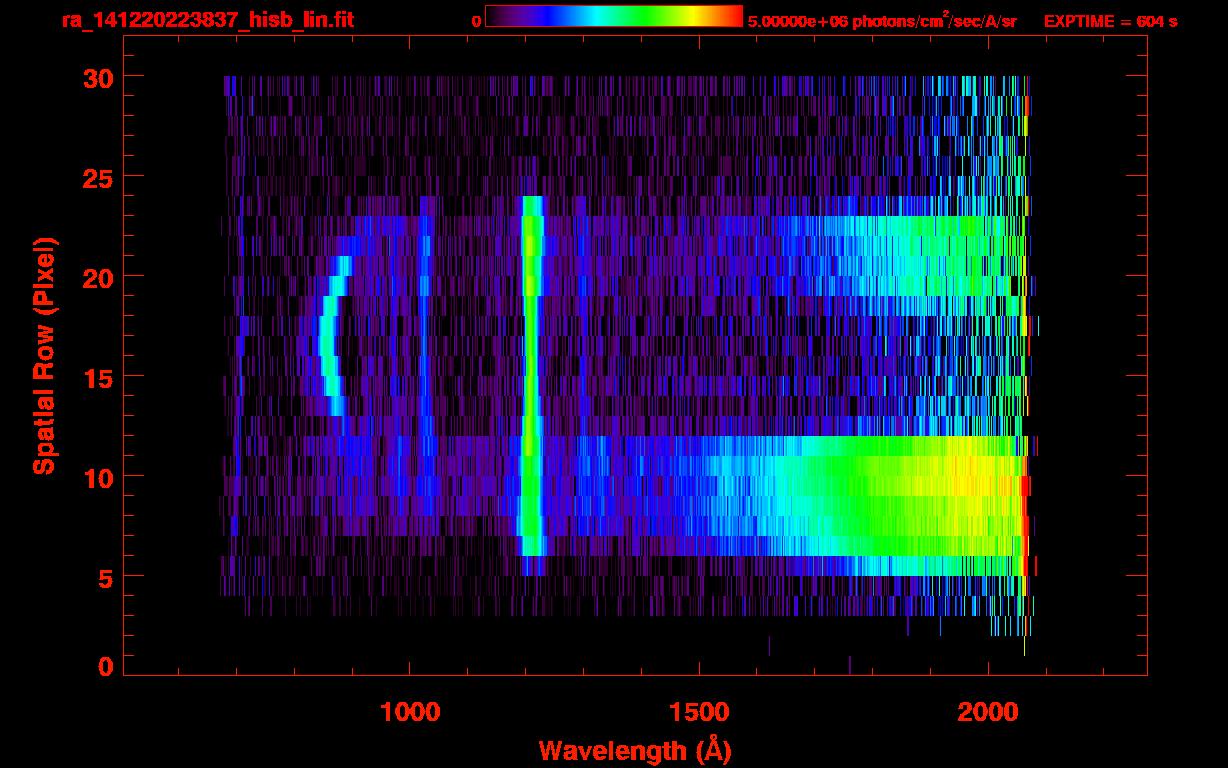Click the x-axis tick label 1000
The width and height of the screenshot is (1228, 768).
click(x=410, y=711)
